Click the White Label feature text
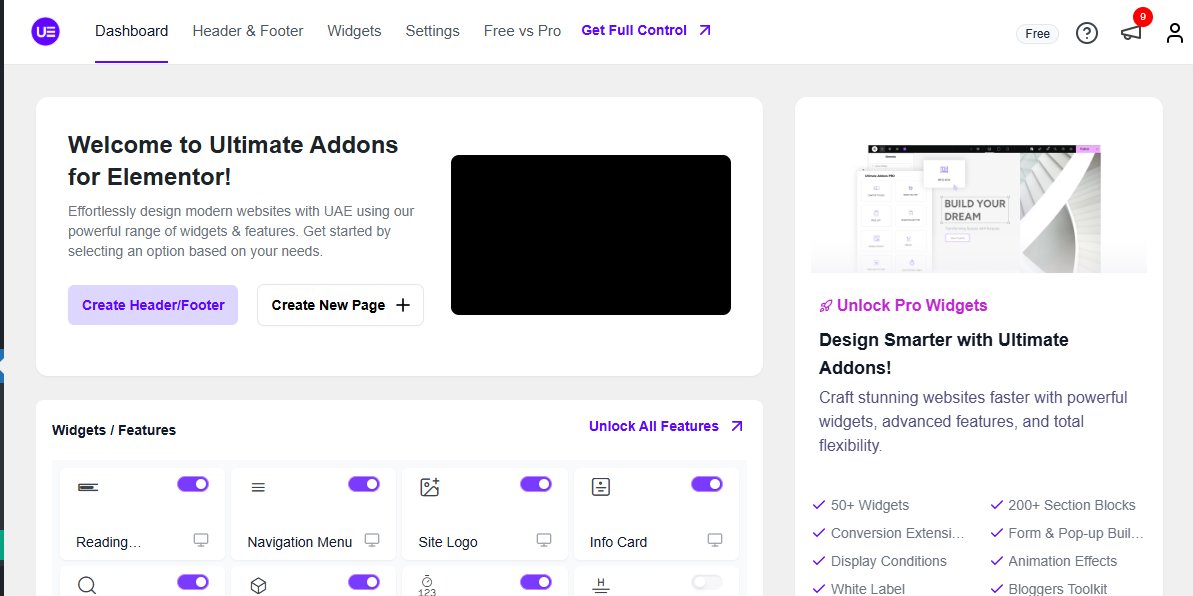 [868, 588]
